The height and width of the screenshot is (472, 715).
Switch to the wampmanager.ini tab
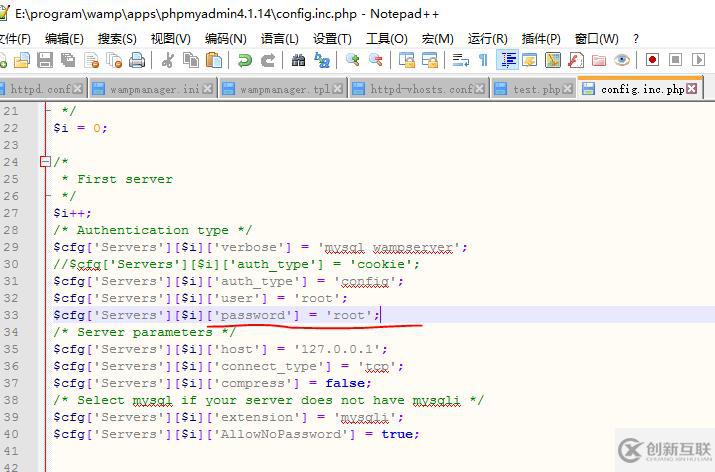tap(153, 89)
